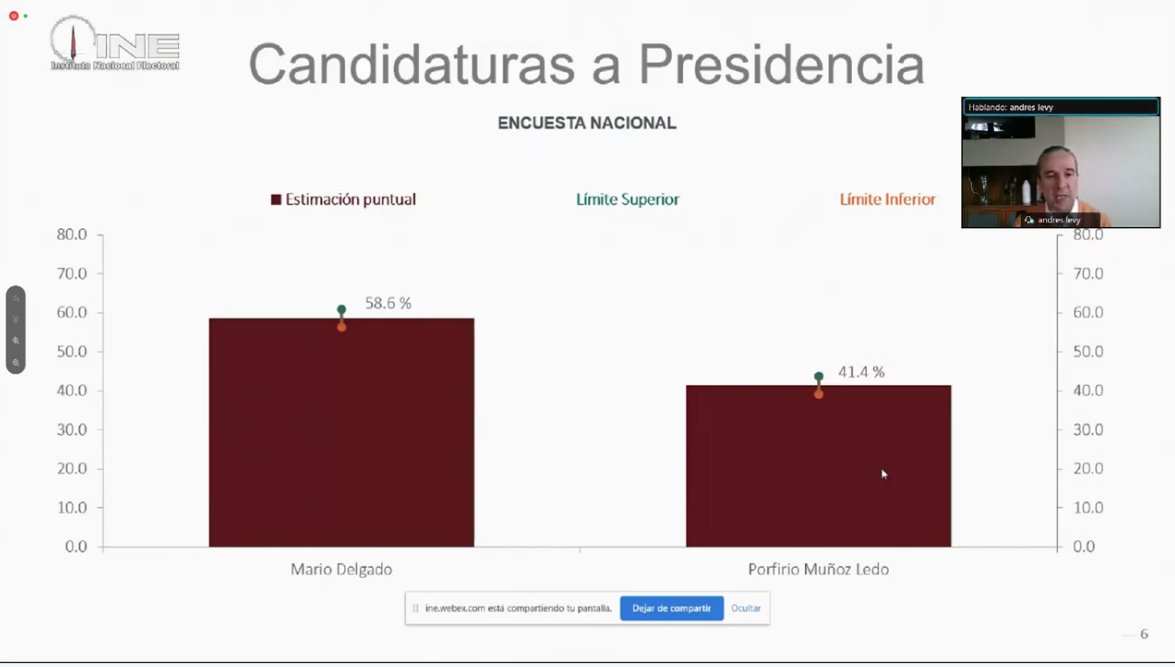The width and height of the screenshot is (1175, 667).
Task: Stop sharing with Dejar de compartir
Action: (x=671, y=608)
